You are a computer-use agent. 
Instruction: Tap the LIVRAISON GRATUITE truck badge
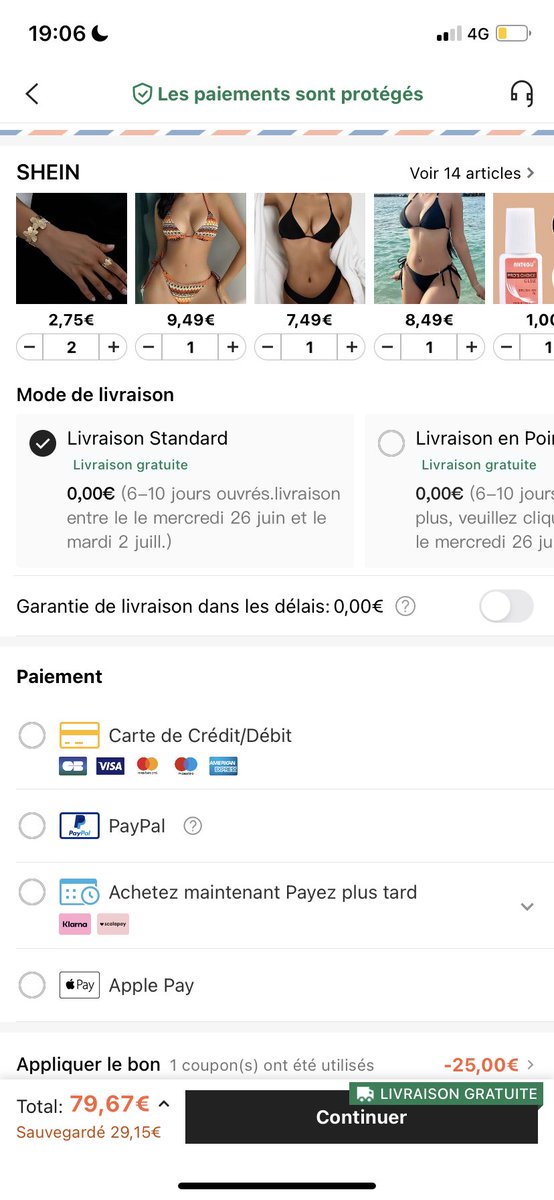[x=446, y=1094]
